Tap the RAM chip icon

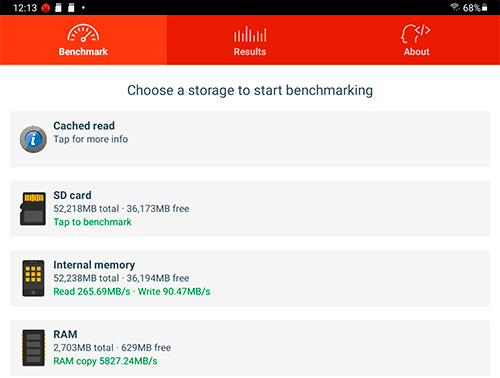[33, 348]
